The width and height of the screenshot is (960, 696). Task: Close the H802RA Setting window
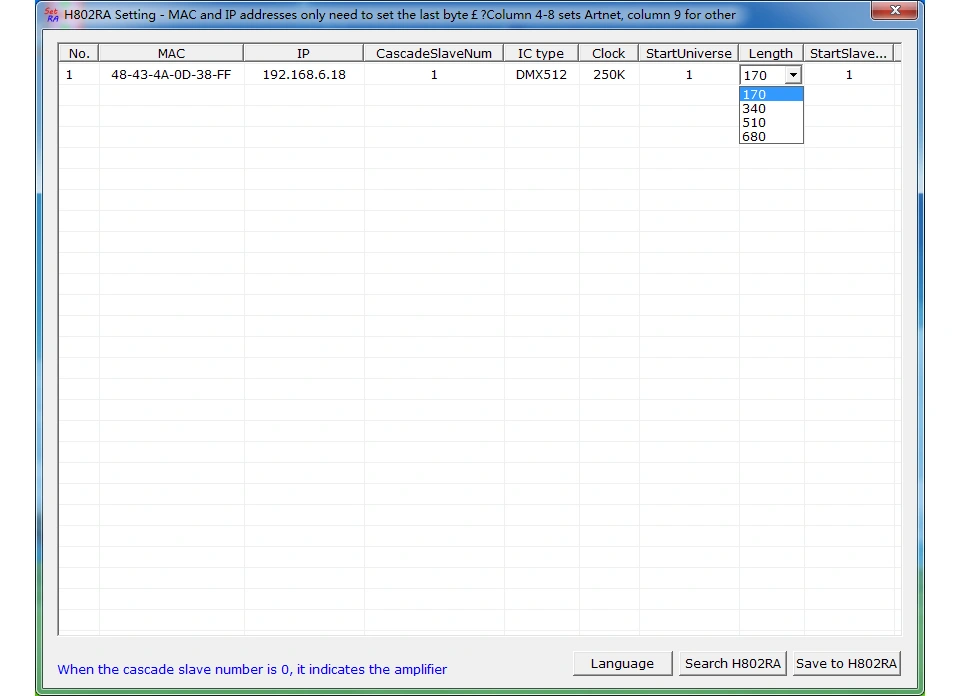tap(894, 10)
